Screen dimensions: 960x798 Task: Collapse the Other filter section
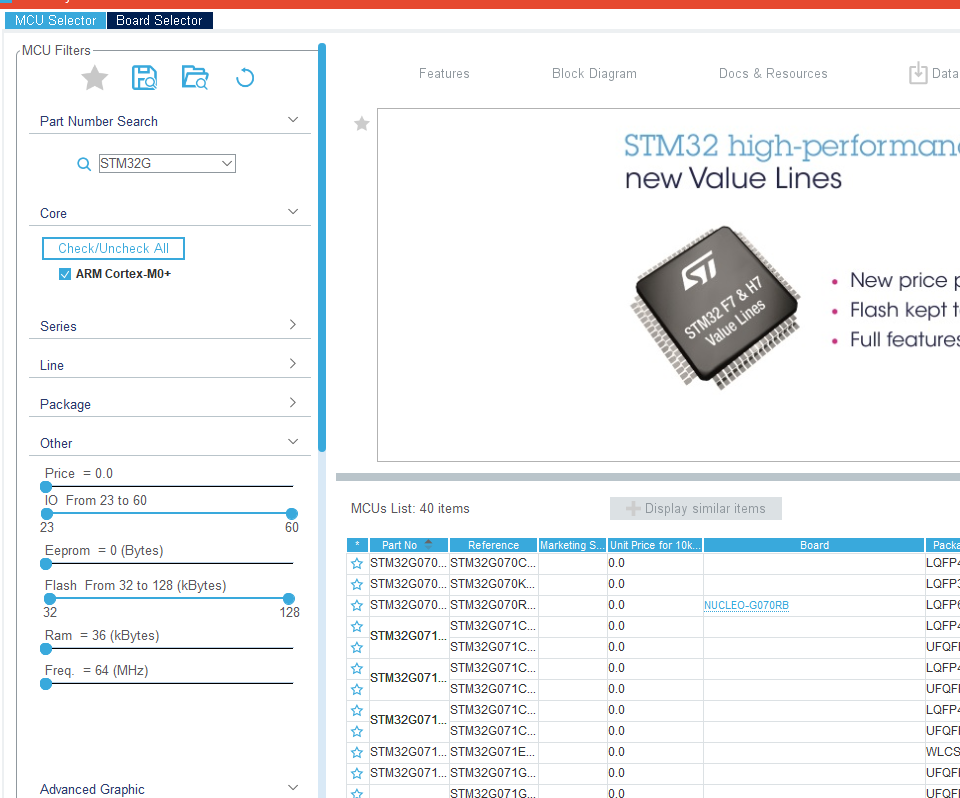coord(293,442)
